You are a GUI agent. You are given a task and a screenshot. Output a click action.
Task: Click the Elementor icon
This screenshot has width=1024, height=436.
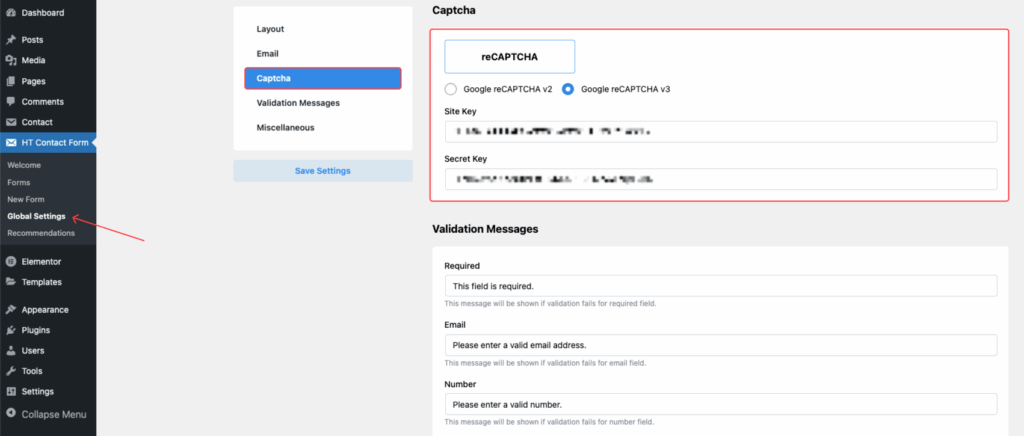(11, 261)
